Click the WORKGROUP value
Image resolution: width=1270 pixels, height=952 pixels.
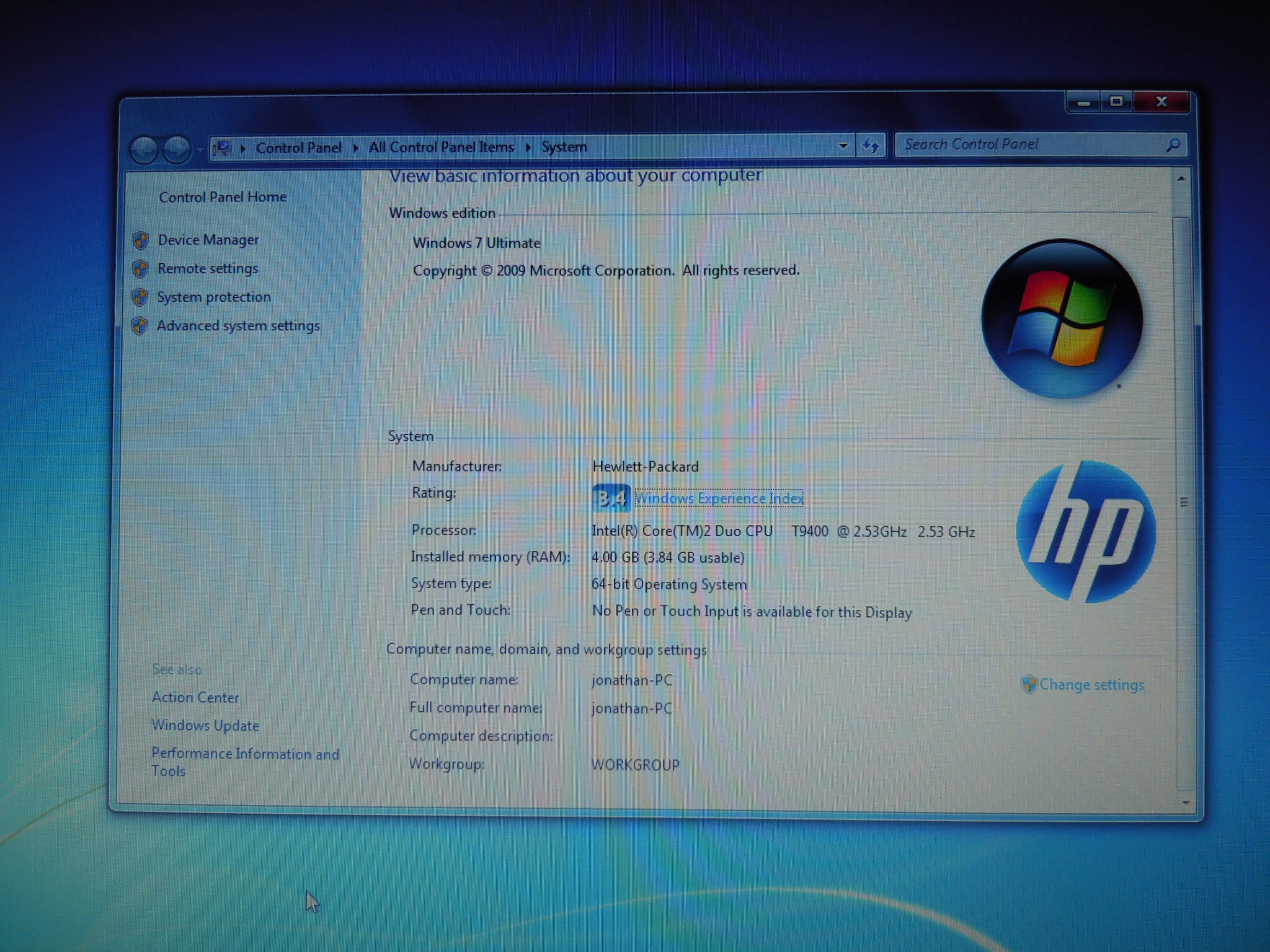[635, 765]
